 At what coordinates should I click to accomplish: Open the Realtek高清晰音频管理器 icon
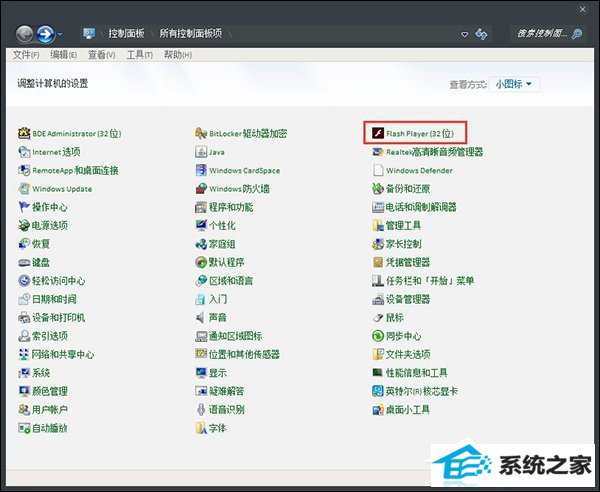[x=378, y=152]
